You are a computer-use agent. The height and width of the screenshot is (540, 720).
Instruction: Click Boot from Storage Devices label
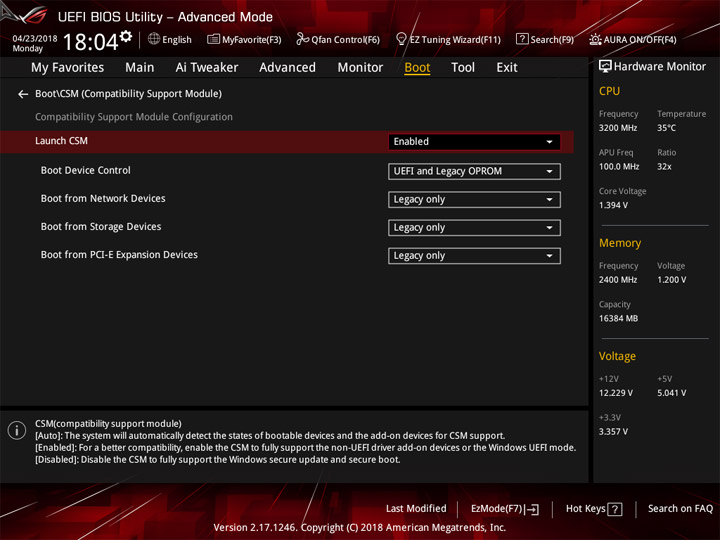(101, 227)
